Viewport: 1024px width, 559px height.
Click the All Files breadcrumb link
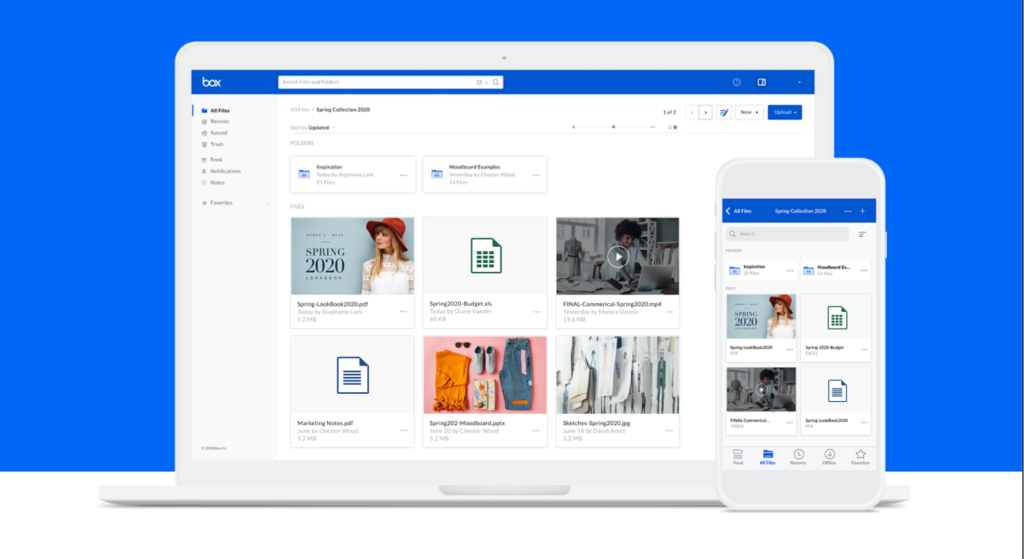pyautogui.click(x=299, y=109)
